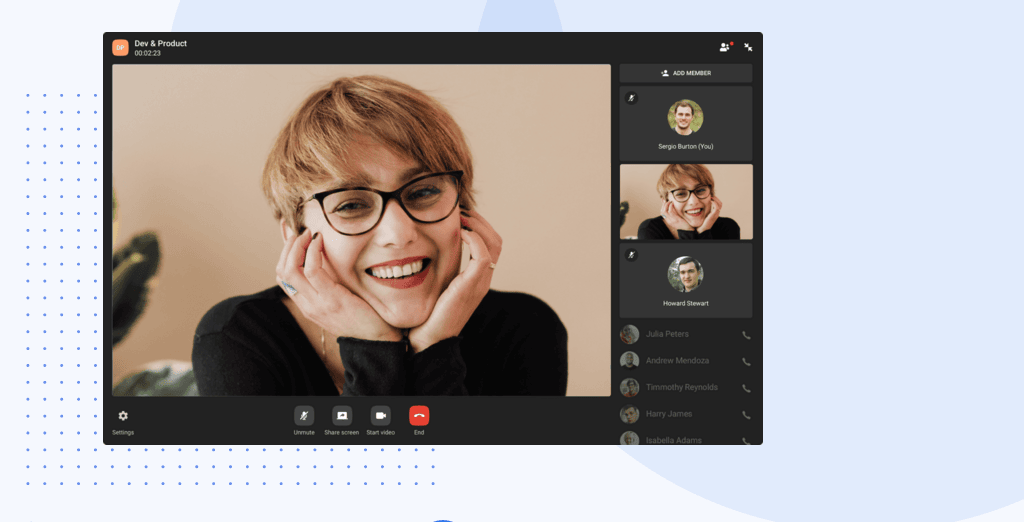Click muted mic icon on Sergio Burton tile

click(632, 98)
